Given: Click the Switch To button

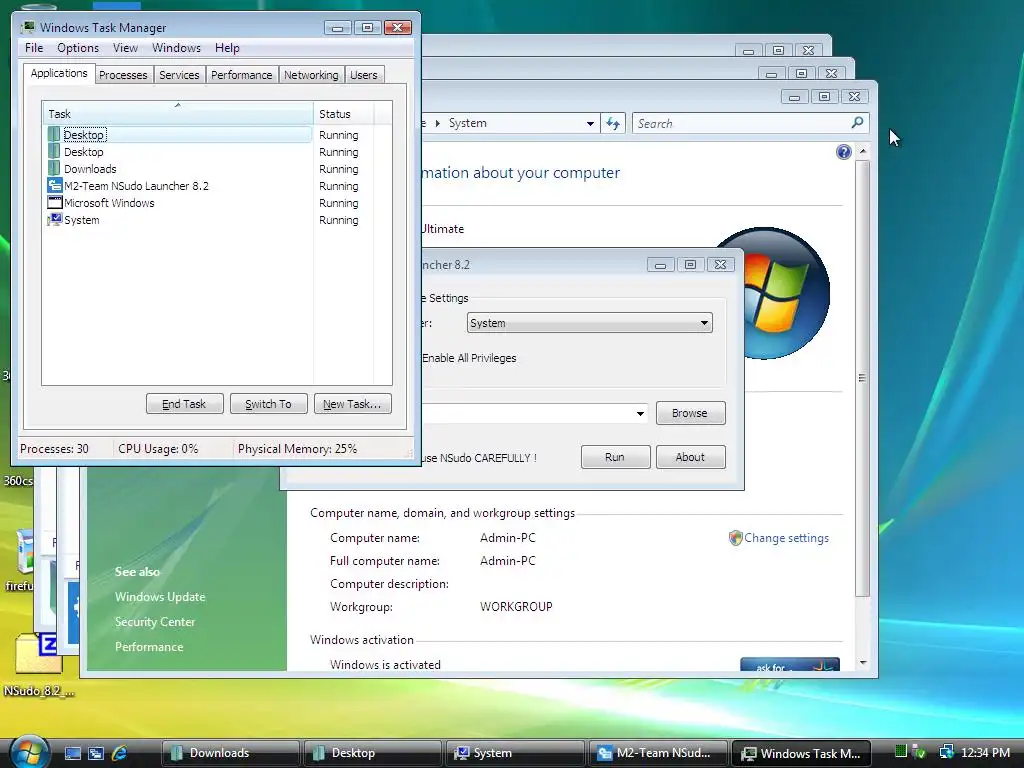Looking at the screenshot, I should 268,404.
